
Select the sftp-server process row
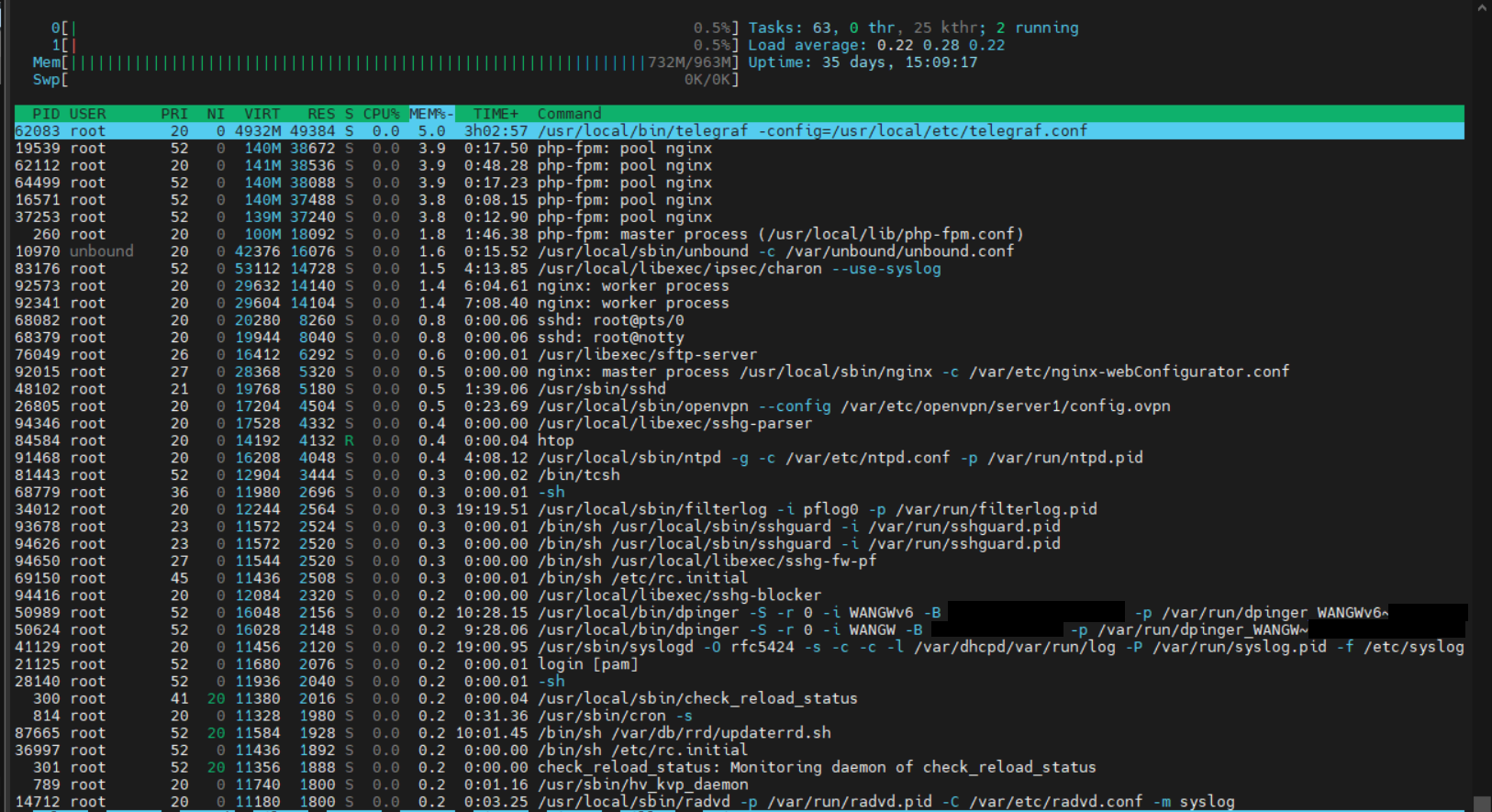(x=739, y=354)
